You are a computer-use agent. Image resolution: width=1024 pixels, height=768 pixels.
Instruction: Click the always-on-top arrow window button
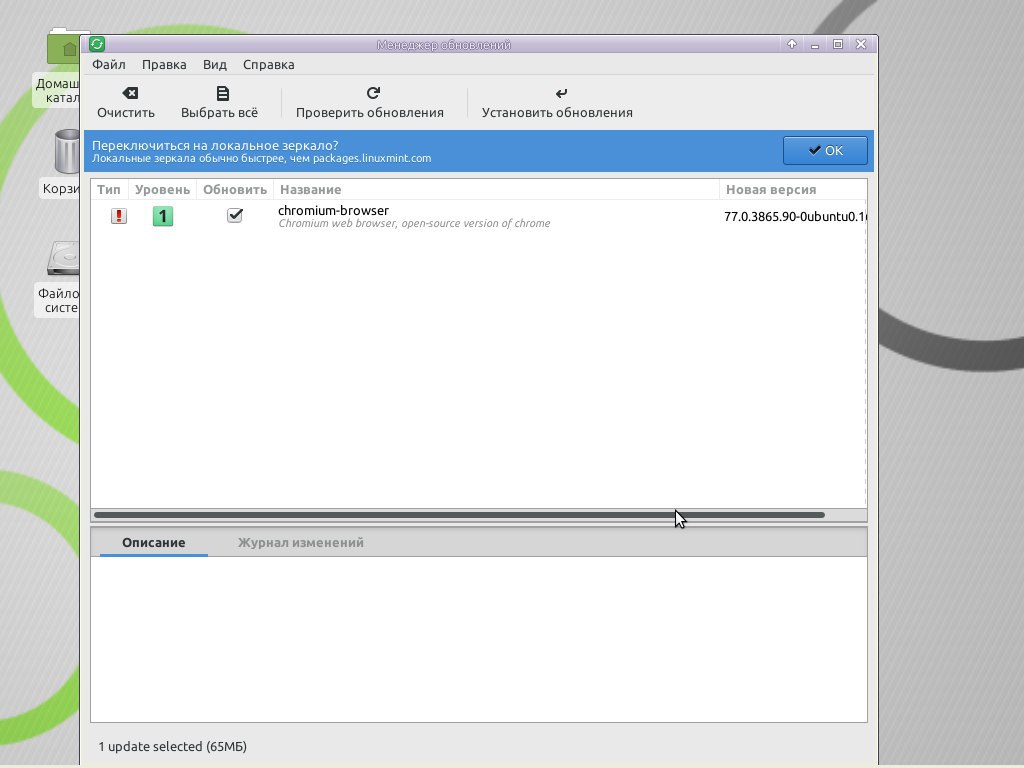click(792, 44)
